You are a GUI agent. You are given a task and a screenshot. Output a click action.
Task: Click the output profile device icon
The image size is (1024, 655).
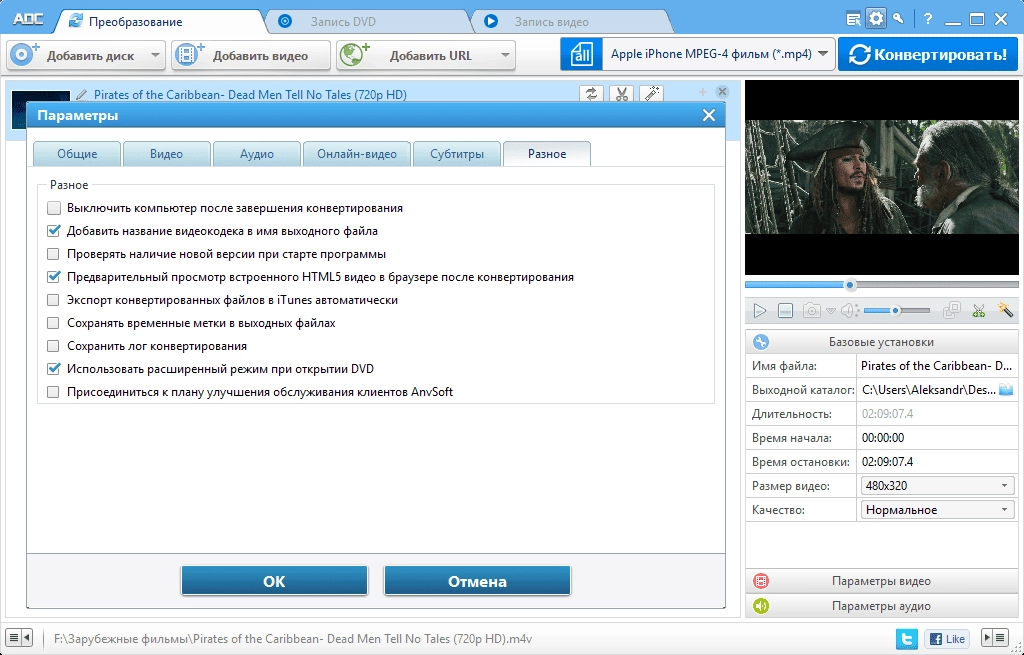pos(581,54)
